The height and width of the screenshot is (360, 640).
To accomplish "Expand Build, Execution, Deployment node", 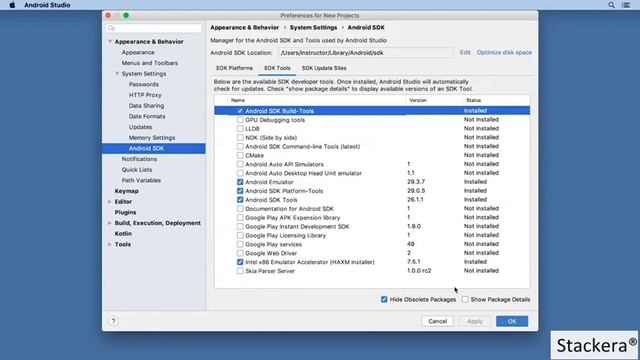I will click(x=110, y=223).
